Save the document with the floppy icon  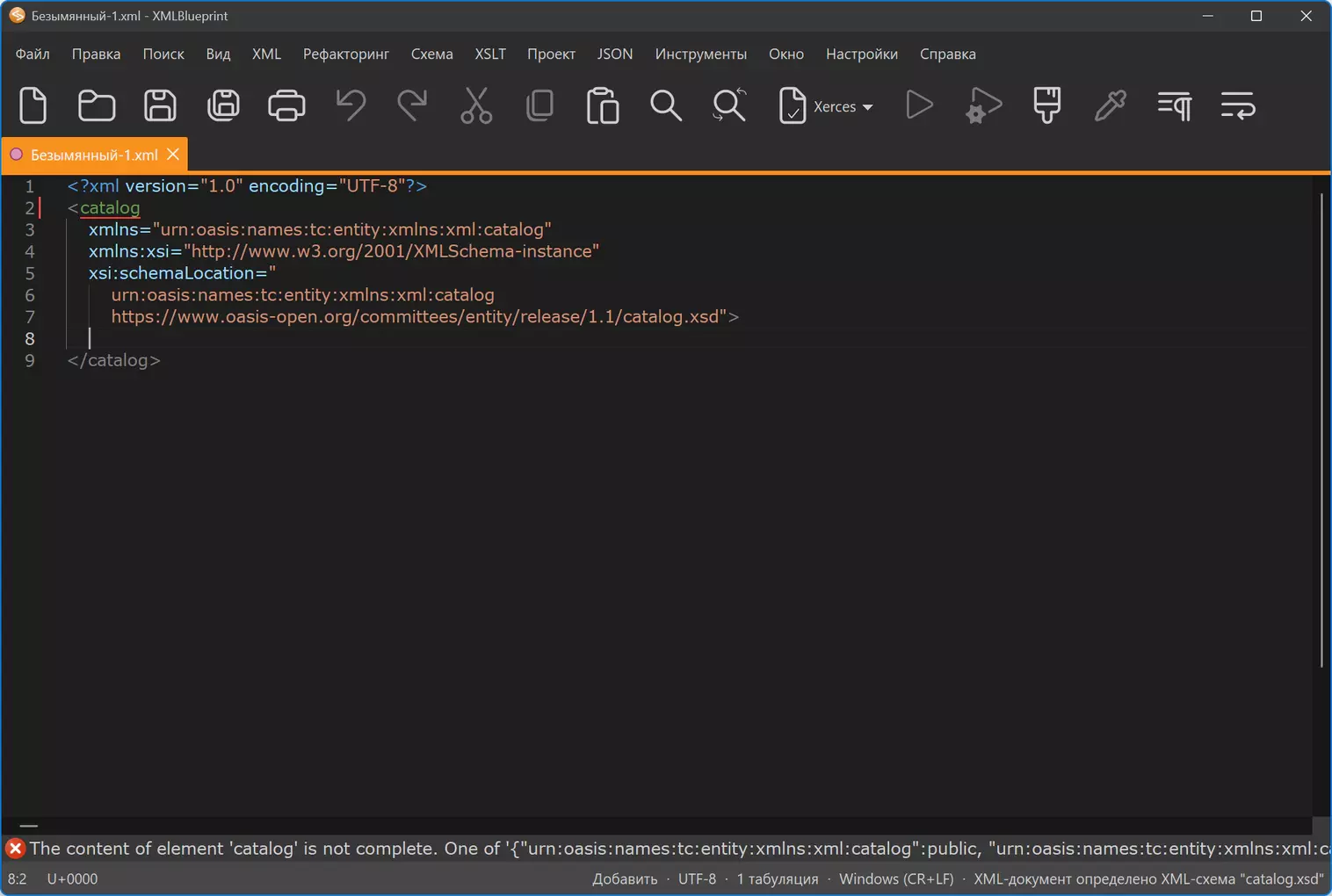[160, 106]
